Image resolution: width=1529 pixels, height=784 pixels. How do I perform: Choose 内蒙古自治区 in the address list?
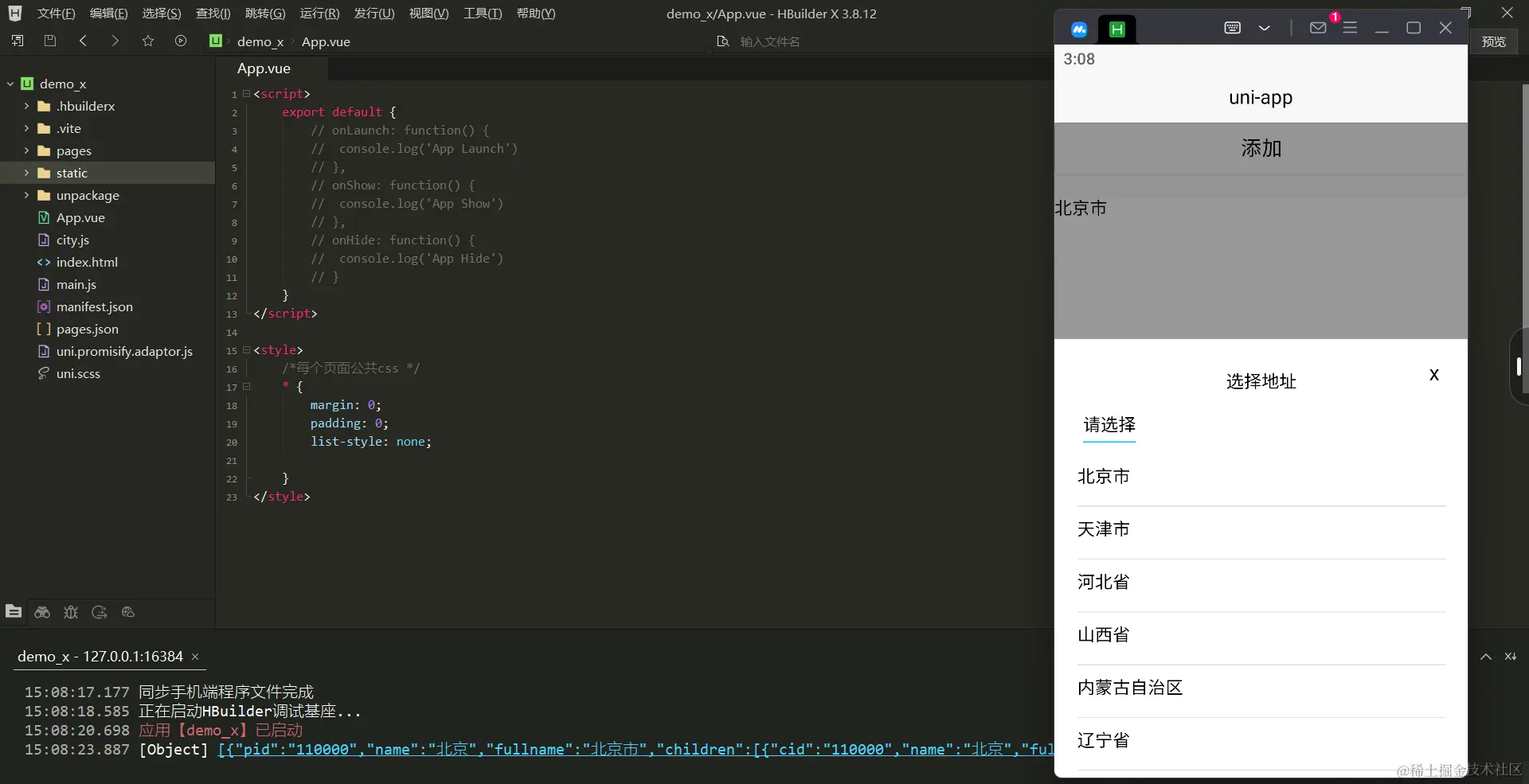click(1261, 688)
